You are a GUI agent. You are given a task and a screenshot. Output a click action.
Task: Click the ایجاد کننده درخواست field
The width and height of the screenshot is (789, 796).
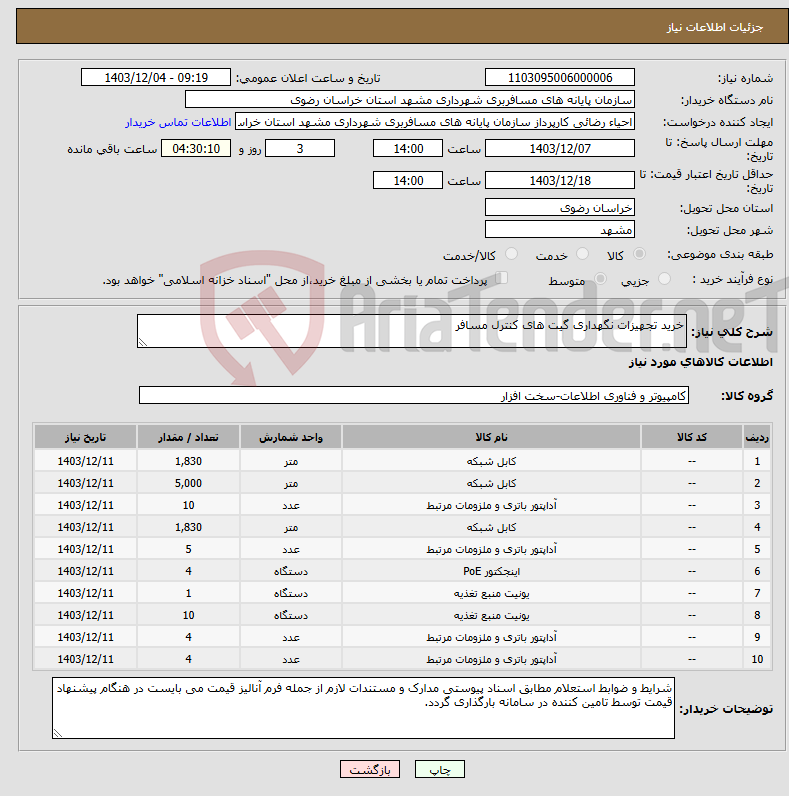pyautogui.click(x=435, y=122)
